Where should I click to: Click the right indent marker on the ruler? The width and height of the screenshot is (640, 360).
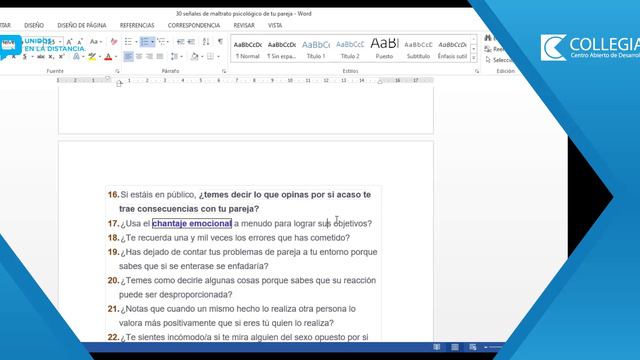coord(380,82)
